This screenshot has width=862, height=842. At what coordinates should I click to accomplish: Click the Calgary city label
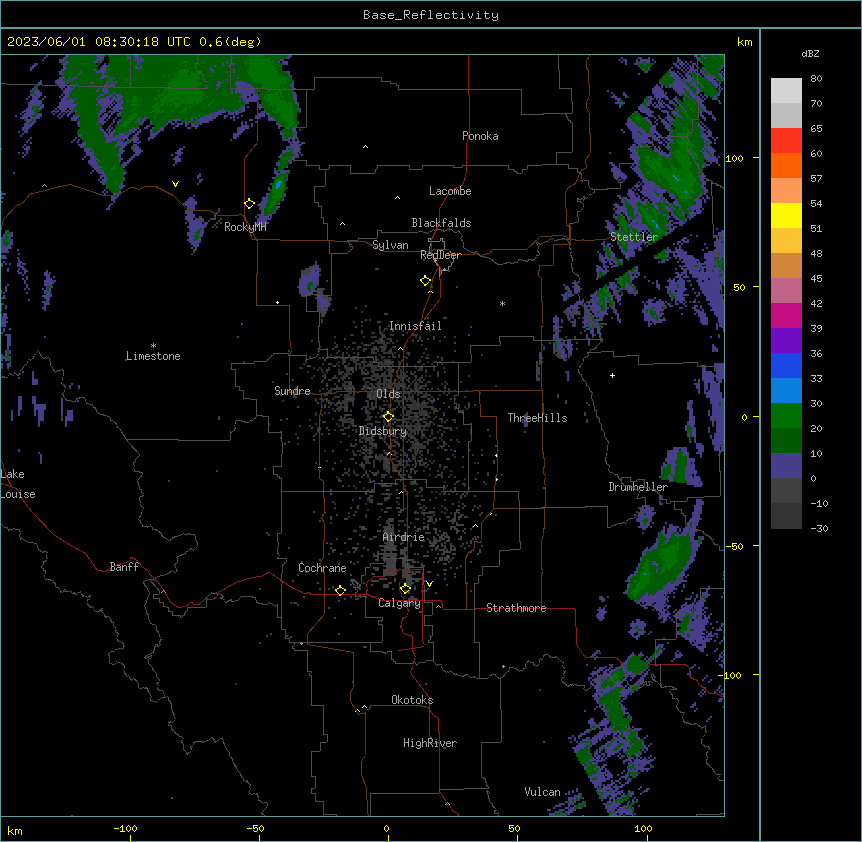pyautogui.click(x=399, y=603)
